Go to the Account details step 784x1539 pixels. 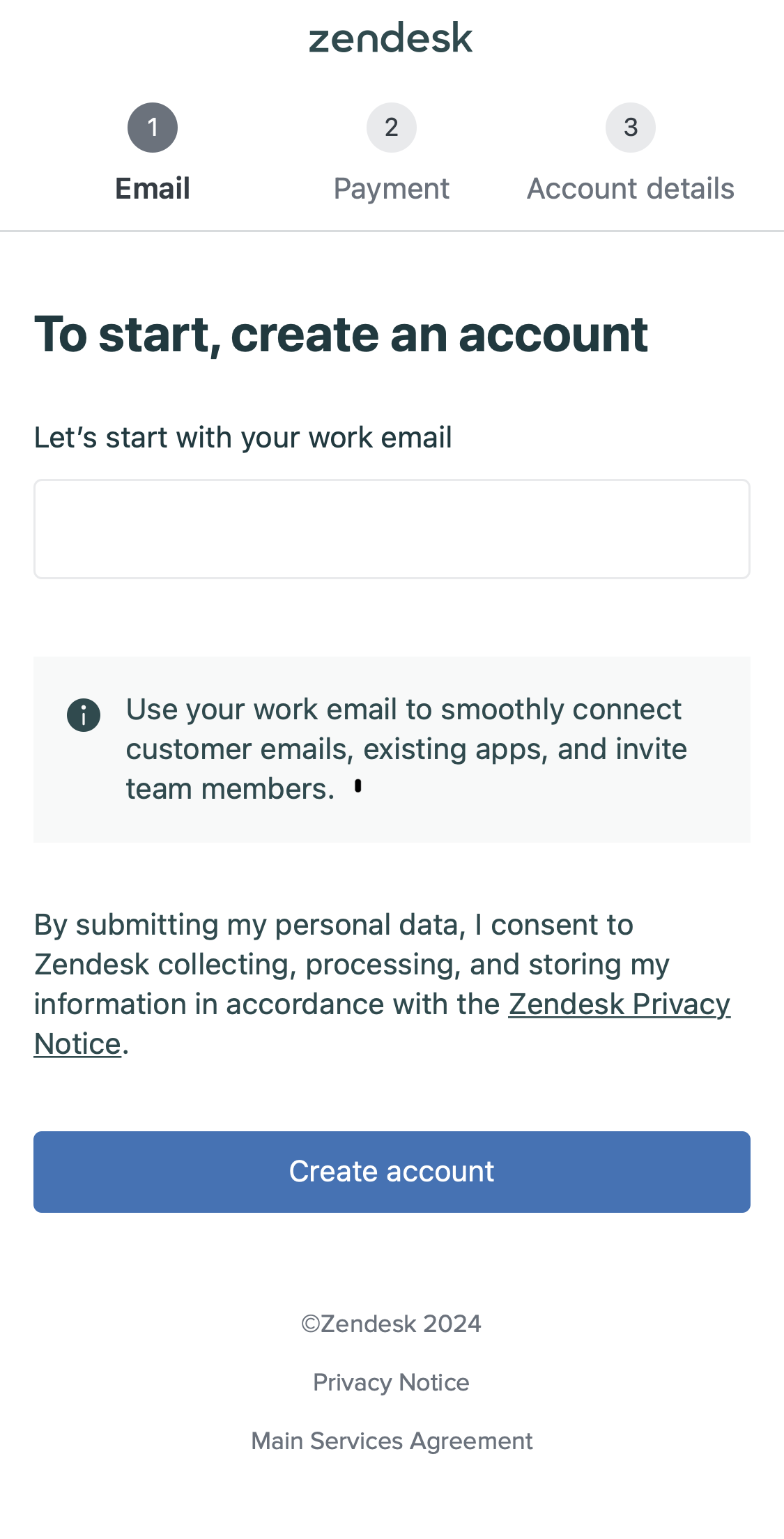[631, 187]
